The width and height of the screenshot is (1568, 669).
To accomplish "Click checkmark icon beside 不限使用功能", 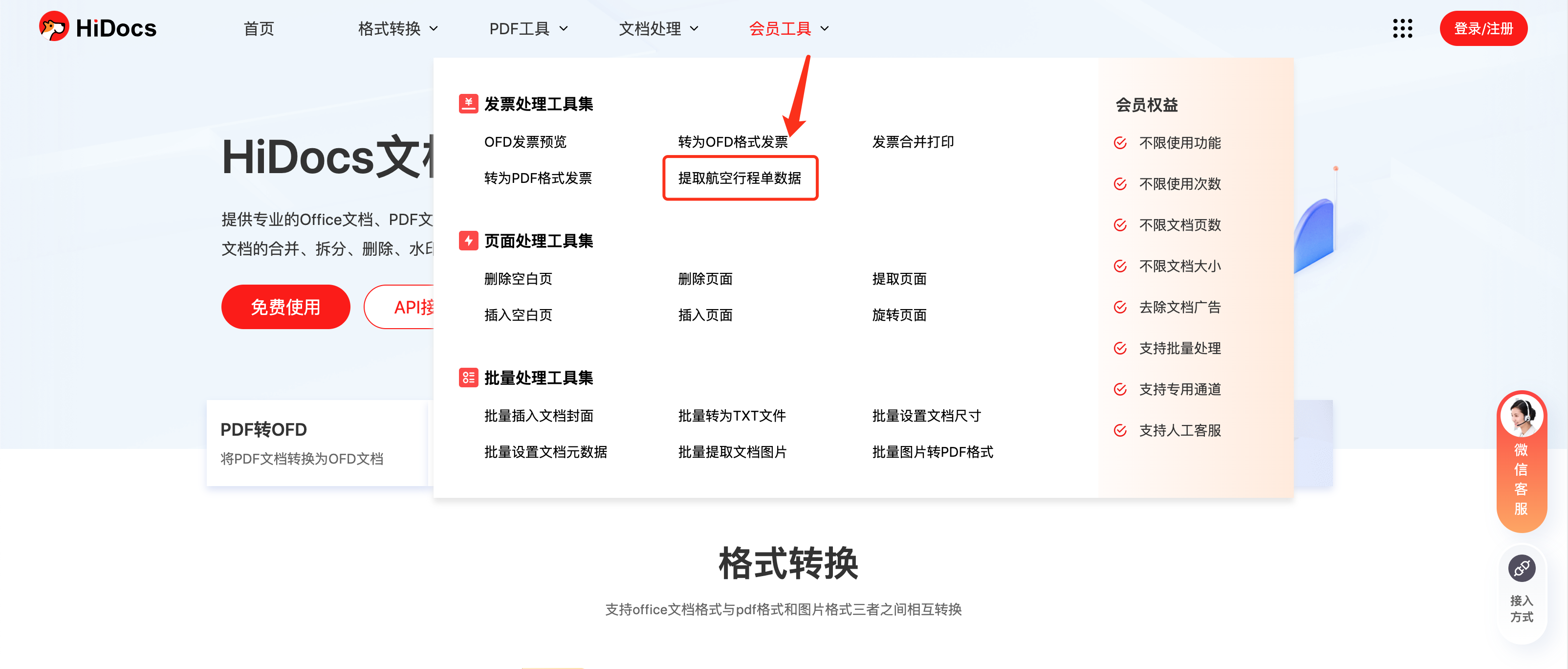I will [1119, 143].
